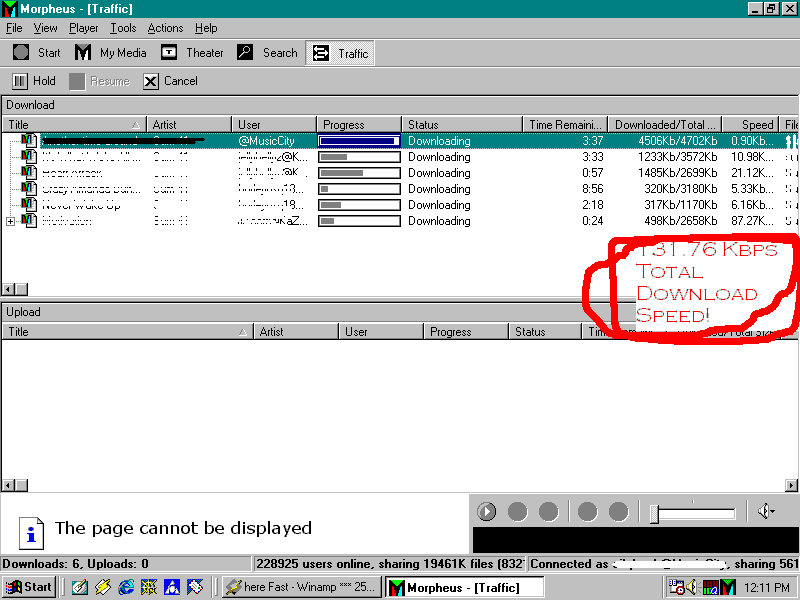Sort downloads by the Artist column
Screen dimensions: 800x600
pos(189,124)
